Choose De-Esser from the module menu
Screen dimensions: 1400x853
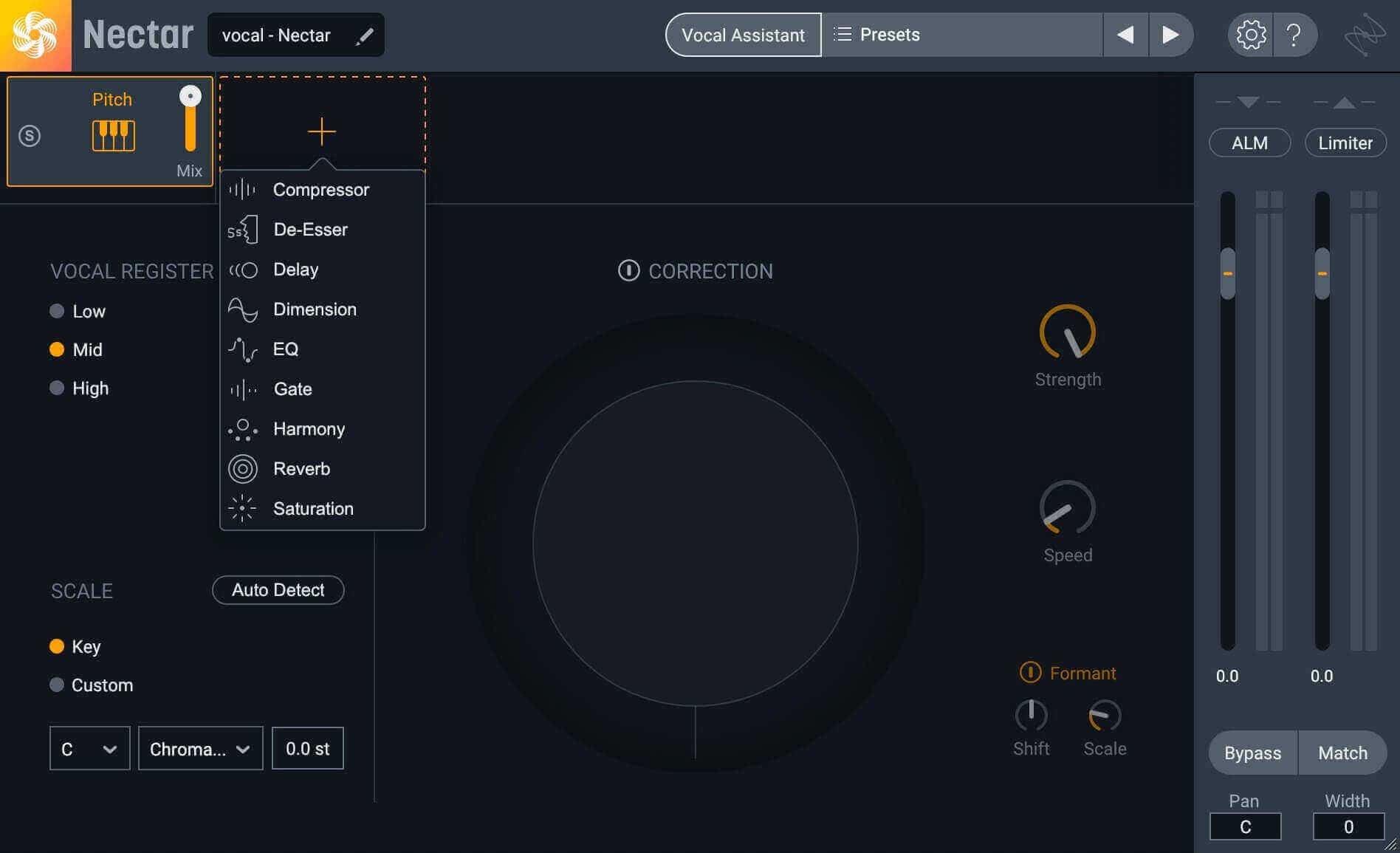click(x=322, y=230)
